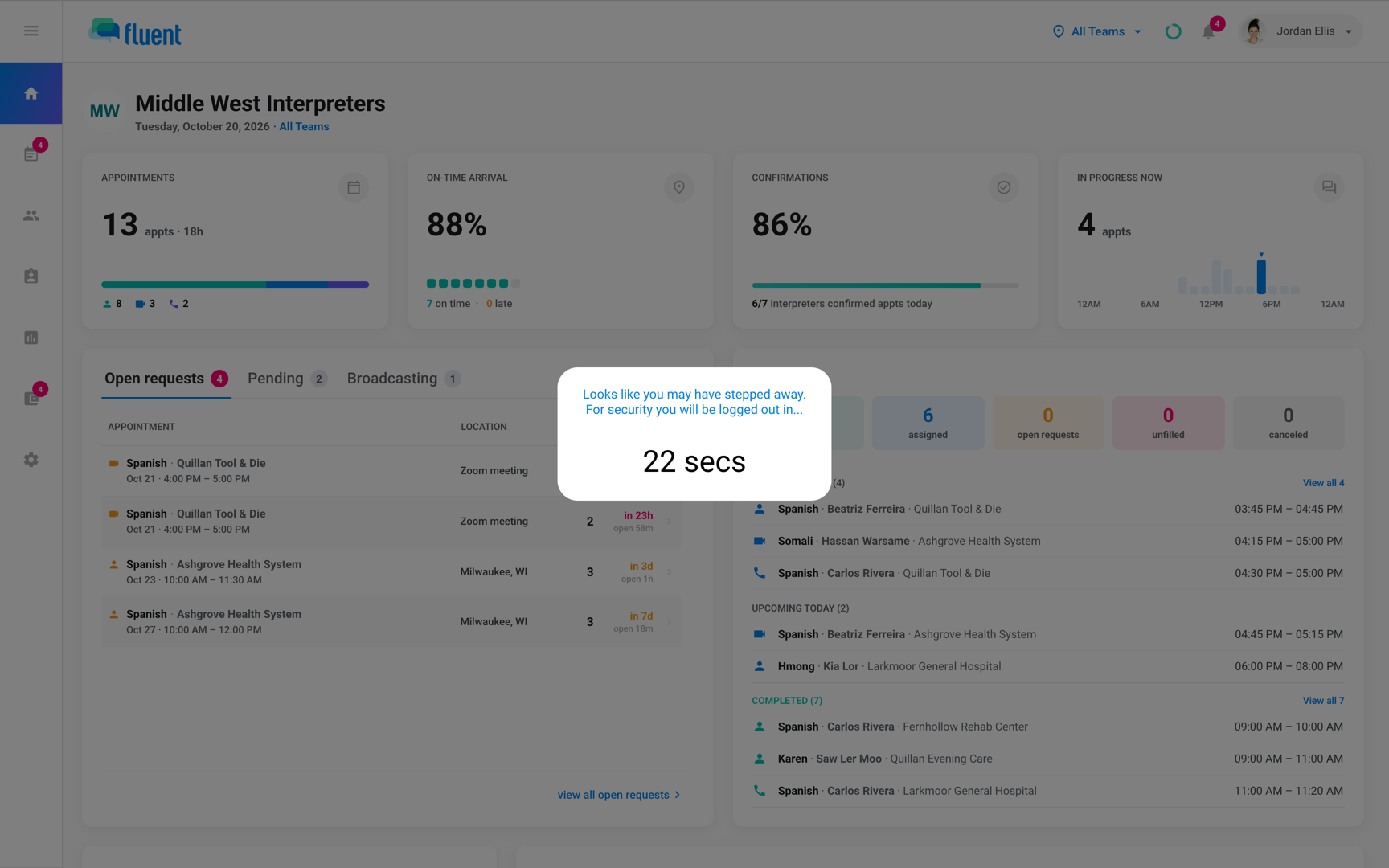The image size is (1389, 868).
Task: Open the Oct 27 Ashgrove Health System request
Action: click(x=391, y=622)
